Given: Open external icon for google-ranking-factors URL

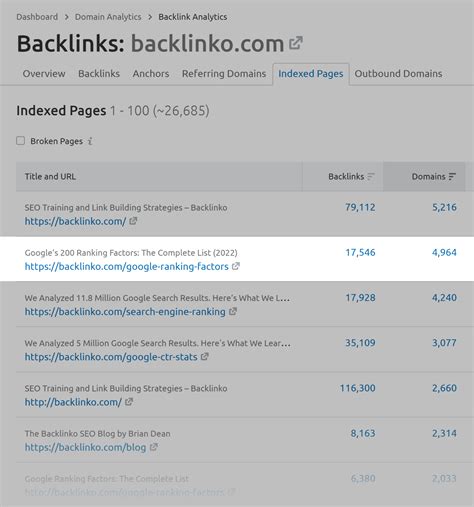Looking at the screenshot, I should [236, 266].
